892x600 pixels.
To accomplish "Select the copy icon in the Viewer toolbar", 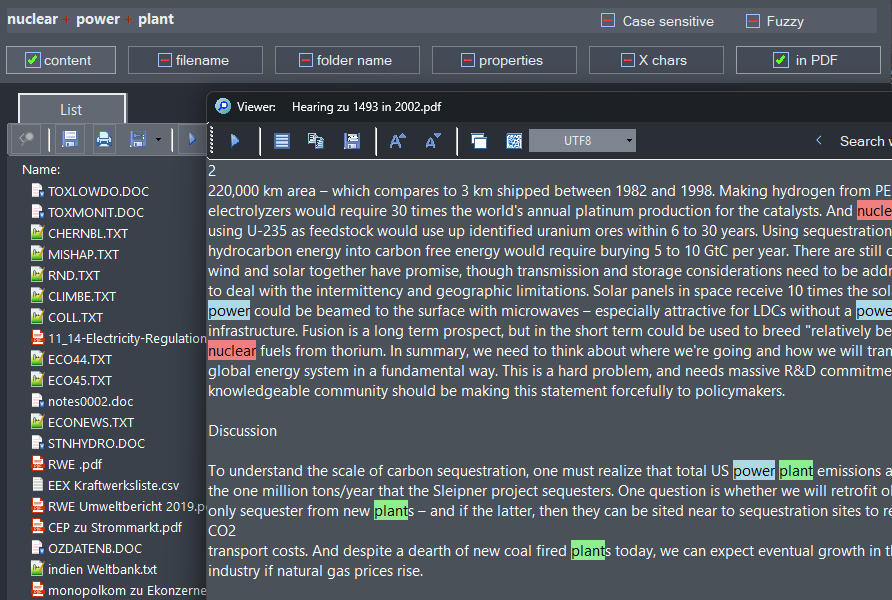I will pos(317,140).
